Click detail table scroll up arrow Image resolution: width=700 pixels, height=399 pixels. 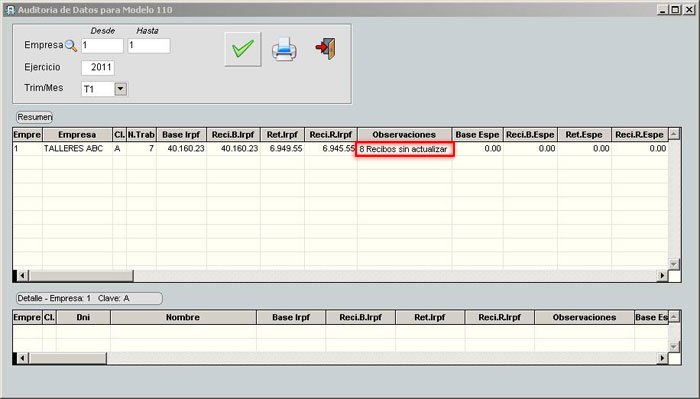pyautogui.click(x=674, y=316)
